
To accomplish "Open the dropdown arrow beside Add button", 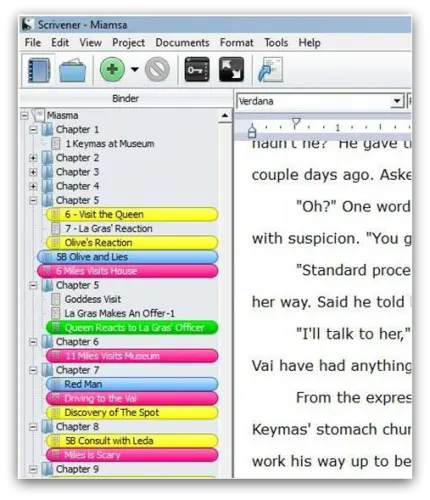I will (135, 69).
